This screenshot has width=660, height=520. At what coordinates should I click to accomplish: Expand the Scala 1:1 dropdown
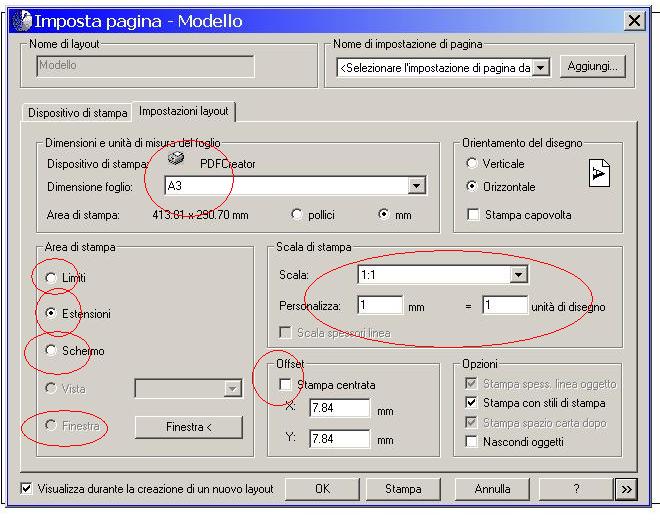pyautogui.click(x=518, y=275)
